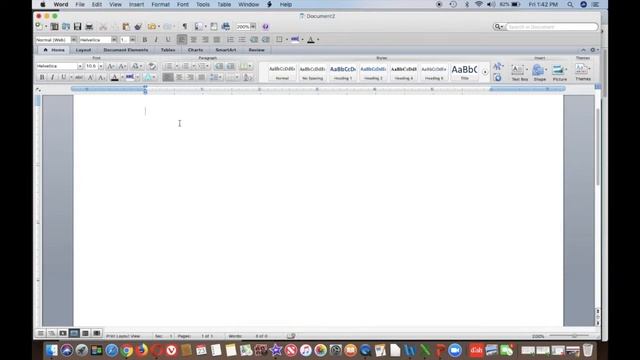Toggle center alignment in the formatting toolbar
The width and height of the screenshot is (640, 360).
pos(193,40)
